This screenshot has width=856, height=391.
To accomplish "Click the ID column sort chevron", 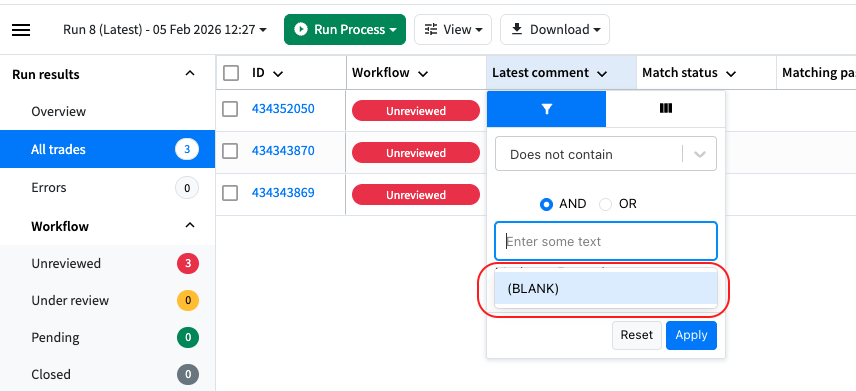I will 278,74.
